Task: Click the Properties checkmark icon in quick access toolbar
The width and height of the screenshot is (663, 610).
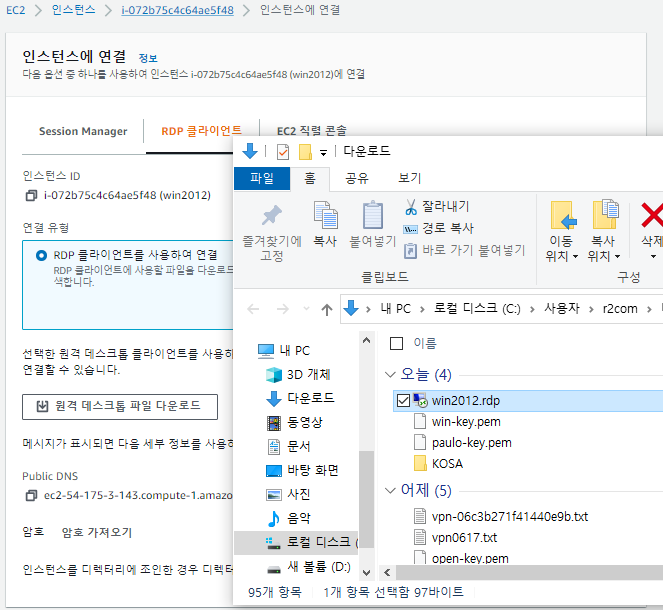Action: [283, 152]
